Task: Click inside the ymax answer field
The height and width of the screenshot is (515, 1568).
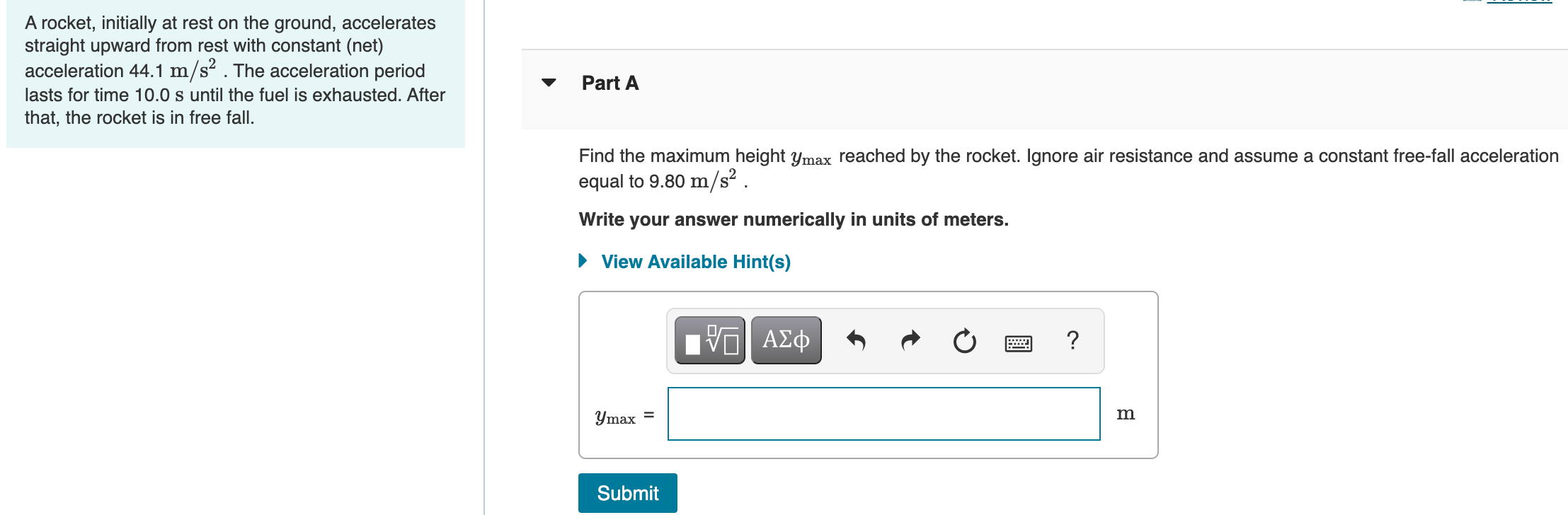Action: [883, 414]
